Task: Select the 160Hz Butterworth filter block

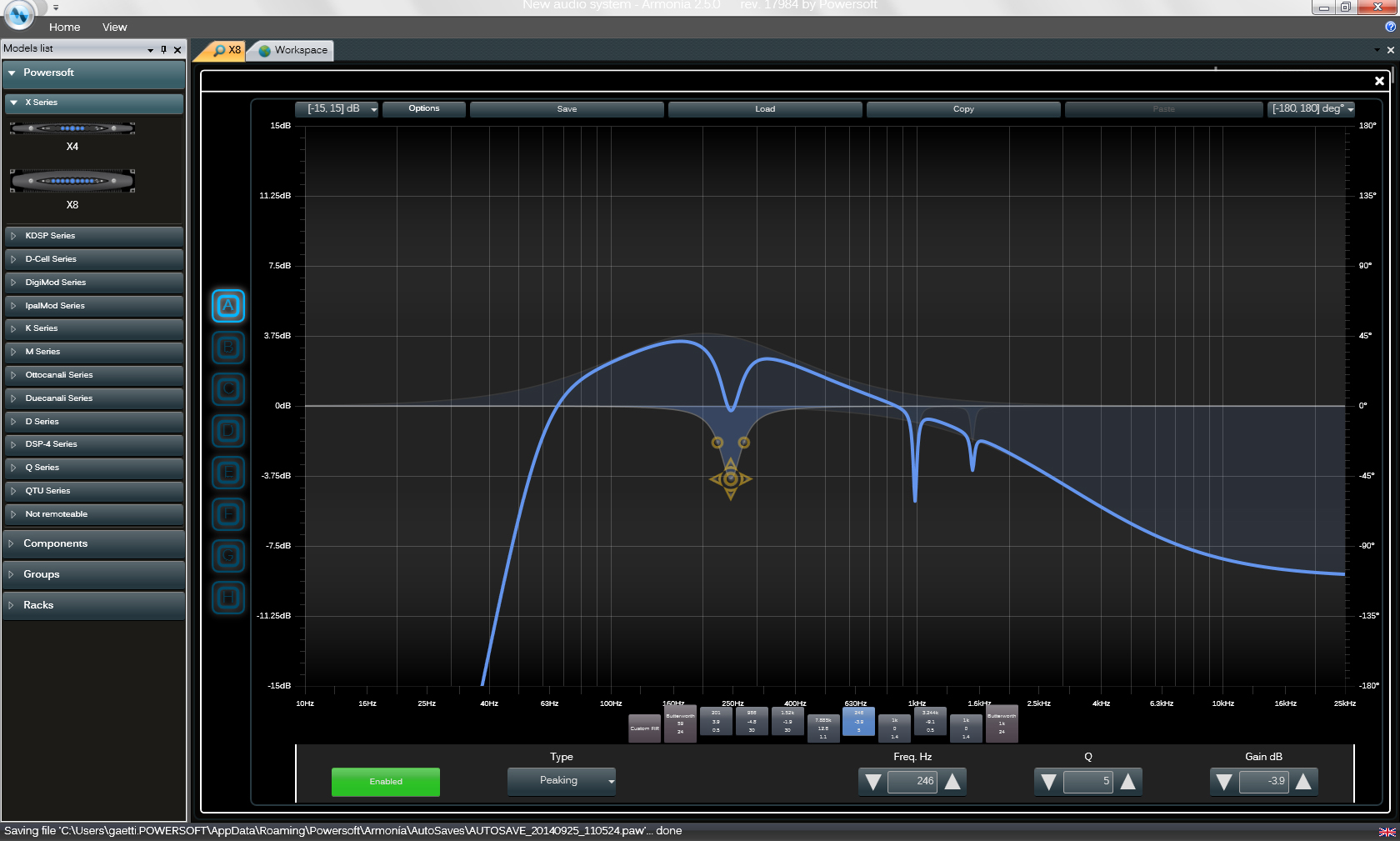Action: pos(680,723)
